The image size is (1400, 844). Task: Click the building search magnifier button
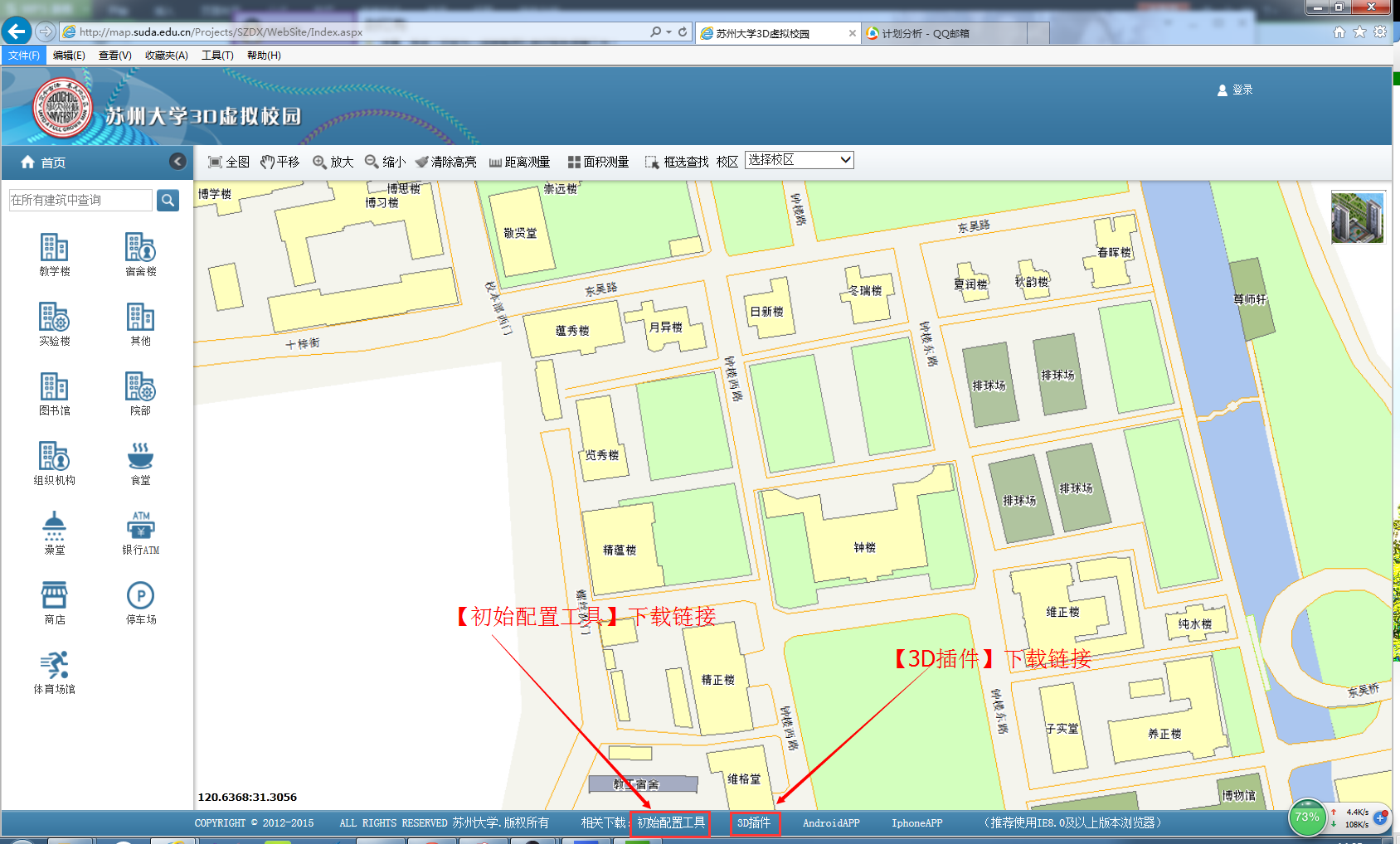point(168,200)
